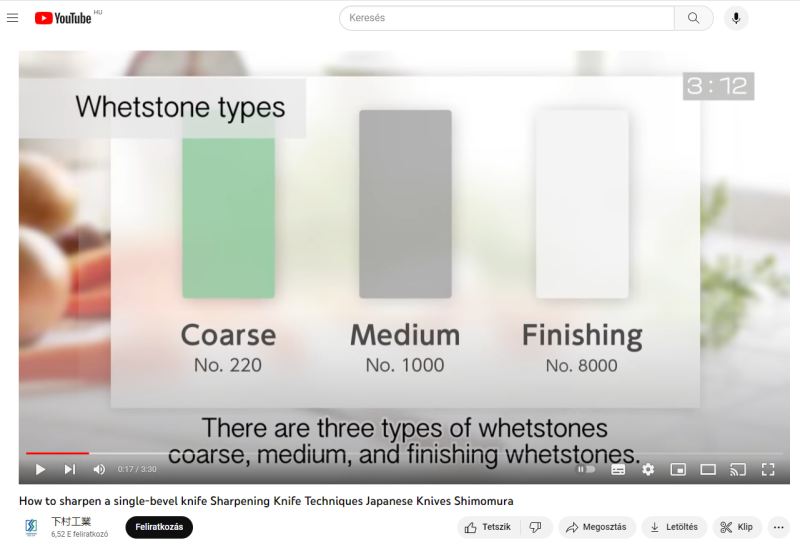Open player settings gear
Image resolution: width=800 pixels, height=548 pixels.
[x=648, y=469]
